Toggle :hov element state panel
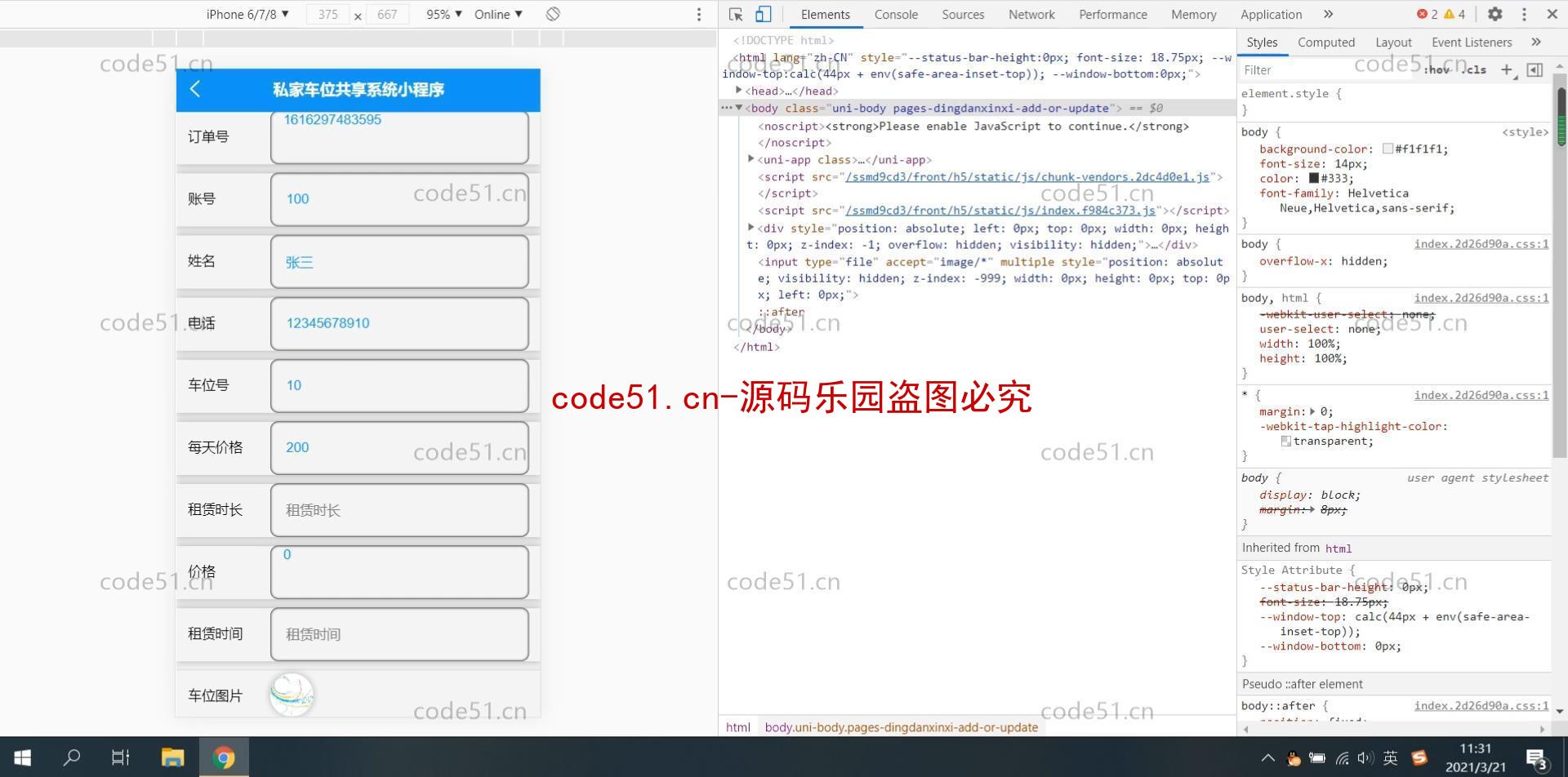Image resolution: width=1568 pixels, height=777 pixels. tap(1437, 70)
